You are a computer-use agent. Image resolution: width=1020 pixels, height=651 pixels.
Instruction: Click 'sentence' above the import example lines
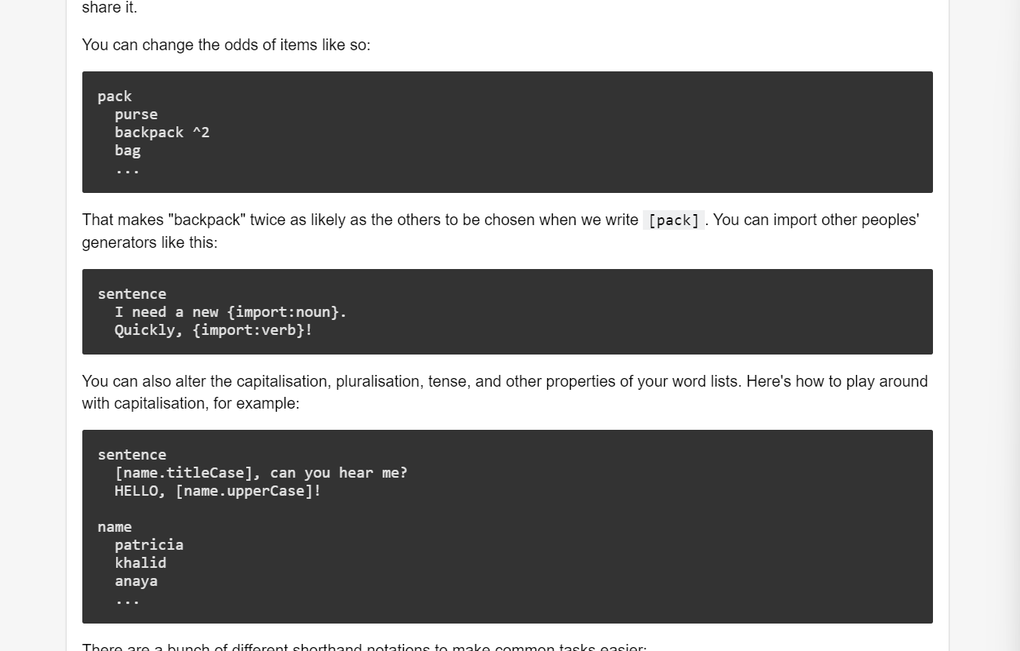click(132, 294)
